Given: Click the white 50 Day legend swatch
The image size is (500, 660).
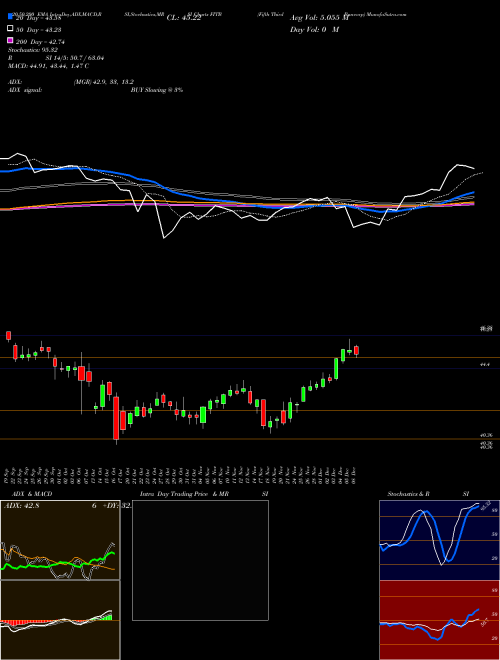Looking at the screenshot, I should pyautogui.click(x=10, y=29).
